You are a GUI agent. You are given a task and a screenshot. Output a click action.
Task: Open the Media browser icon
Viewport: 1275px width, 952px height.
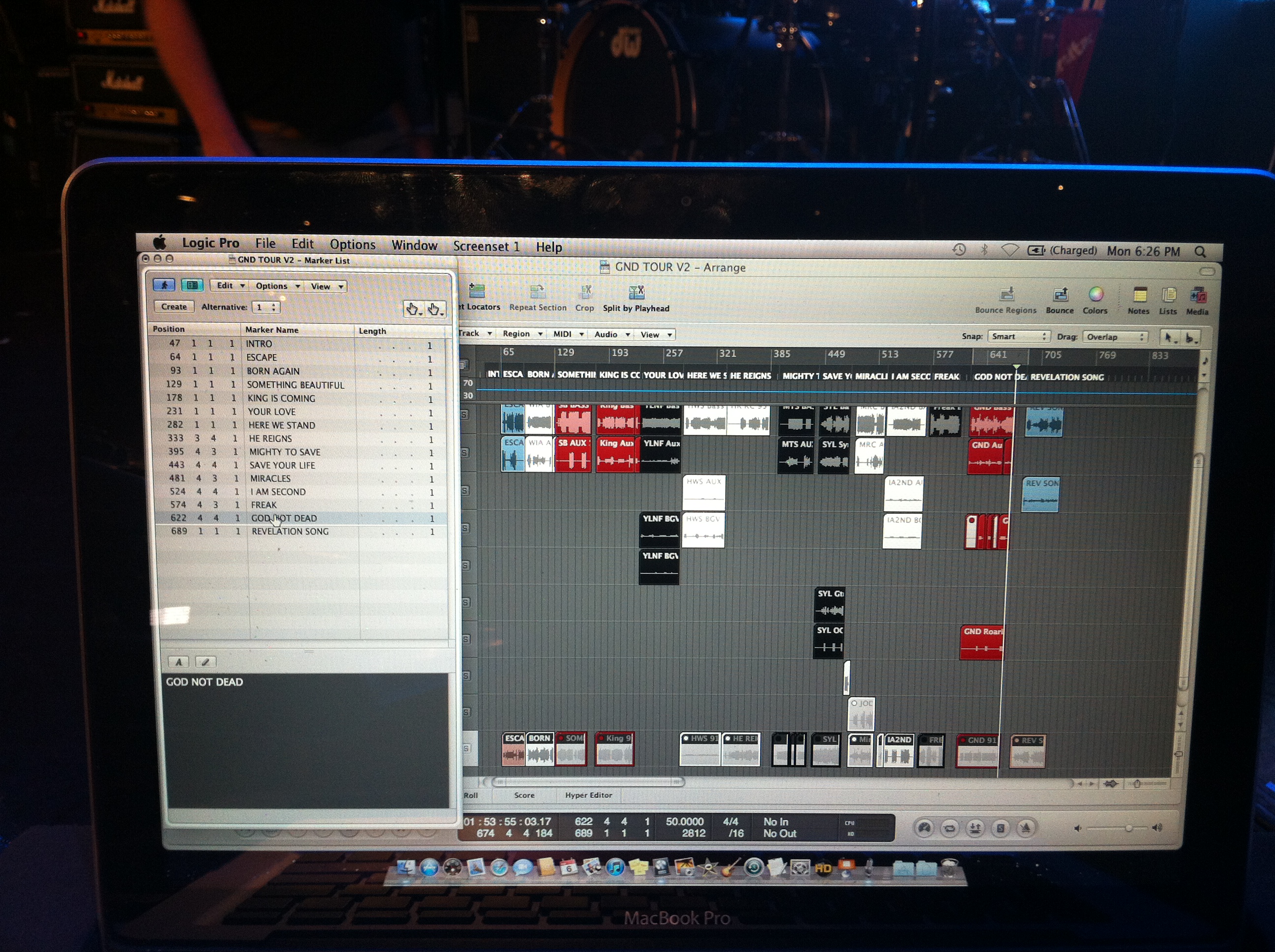[x=1198, y=296]
